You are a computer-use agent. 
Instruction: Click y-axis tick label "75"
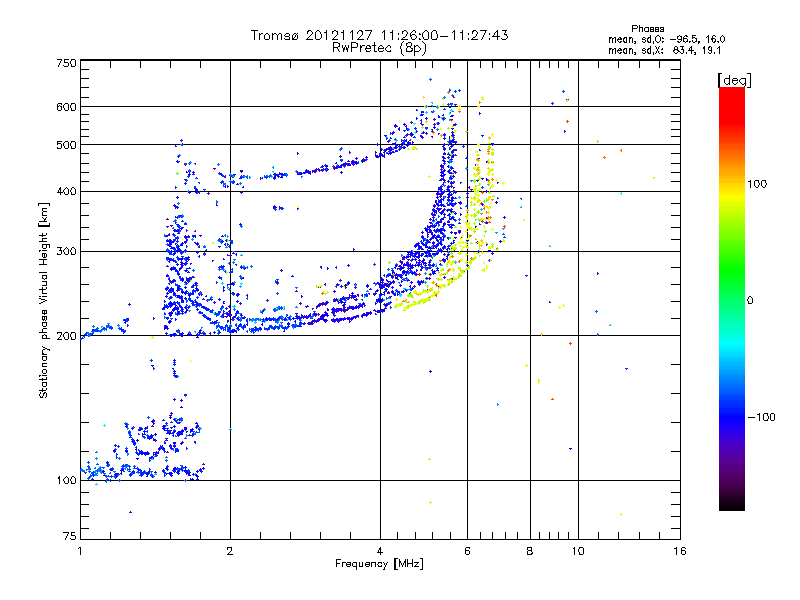[70, 536]
